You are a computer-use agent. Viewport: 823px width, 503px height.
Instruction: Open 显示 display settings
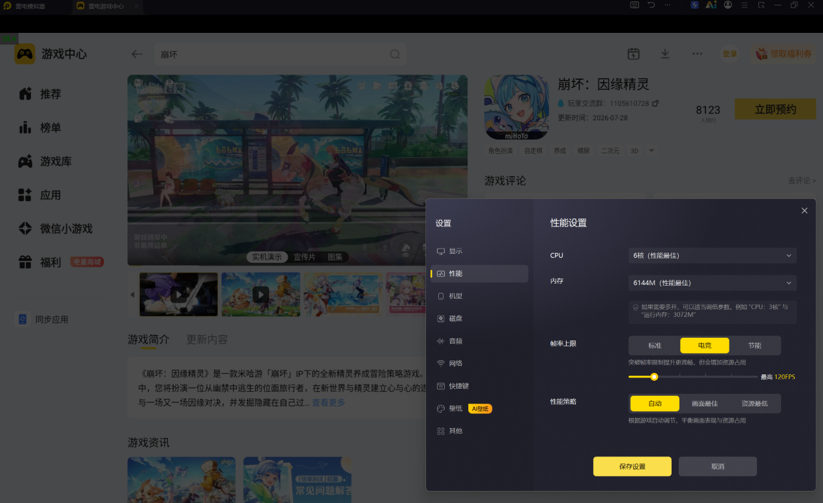pyautogui.click(x=479, y=251)
